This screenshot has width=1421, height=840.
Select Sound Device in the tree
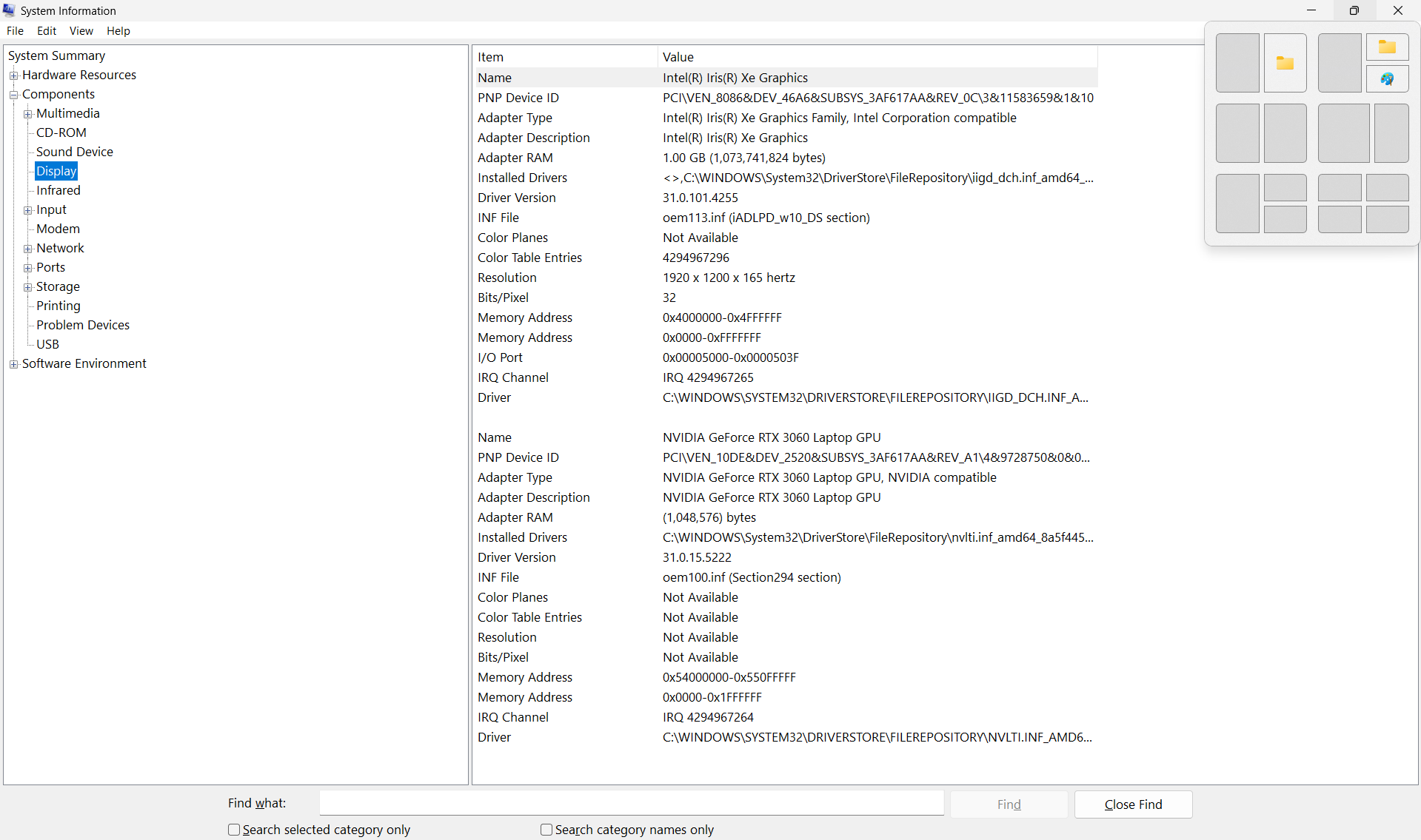pos(74,152)
